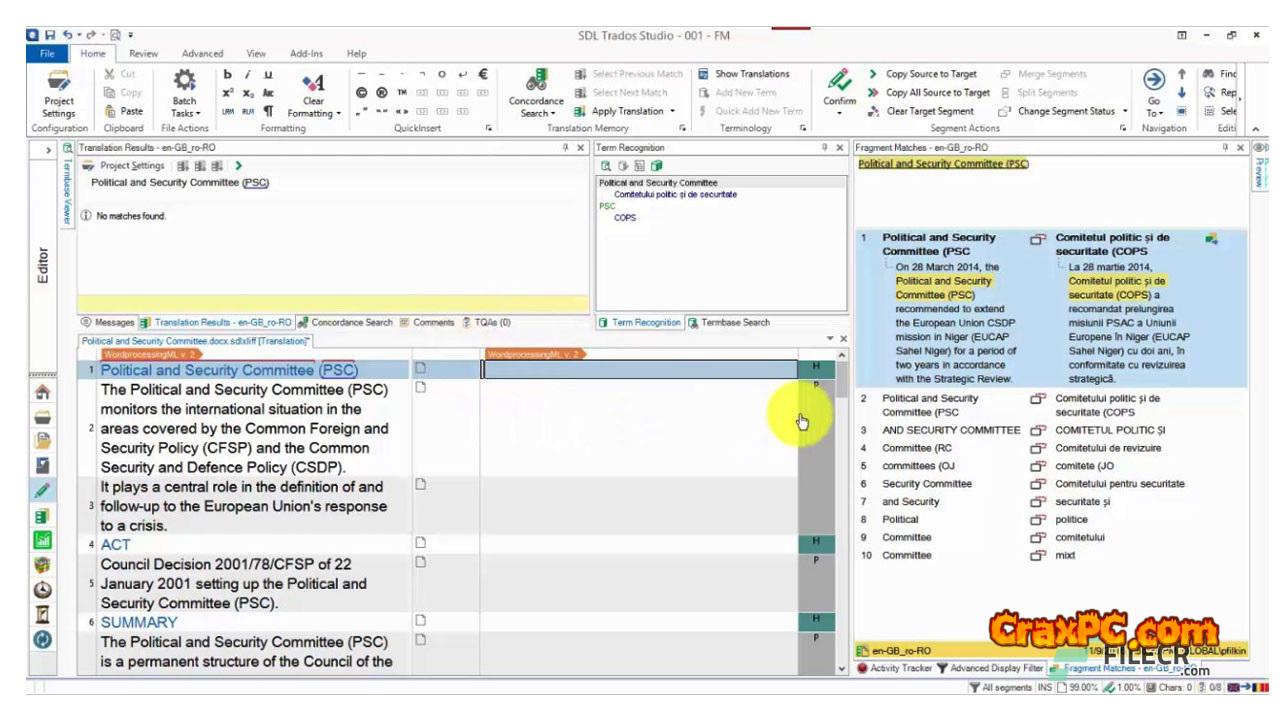Expand the Batch Tasks dropdown
The width and height of the screenshot is (1280, 720).
(185, 114)
